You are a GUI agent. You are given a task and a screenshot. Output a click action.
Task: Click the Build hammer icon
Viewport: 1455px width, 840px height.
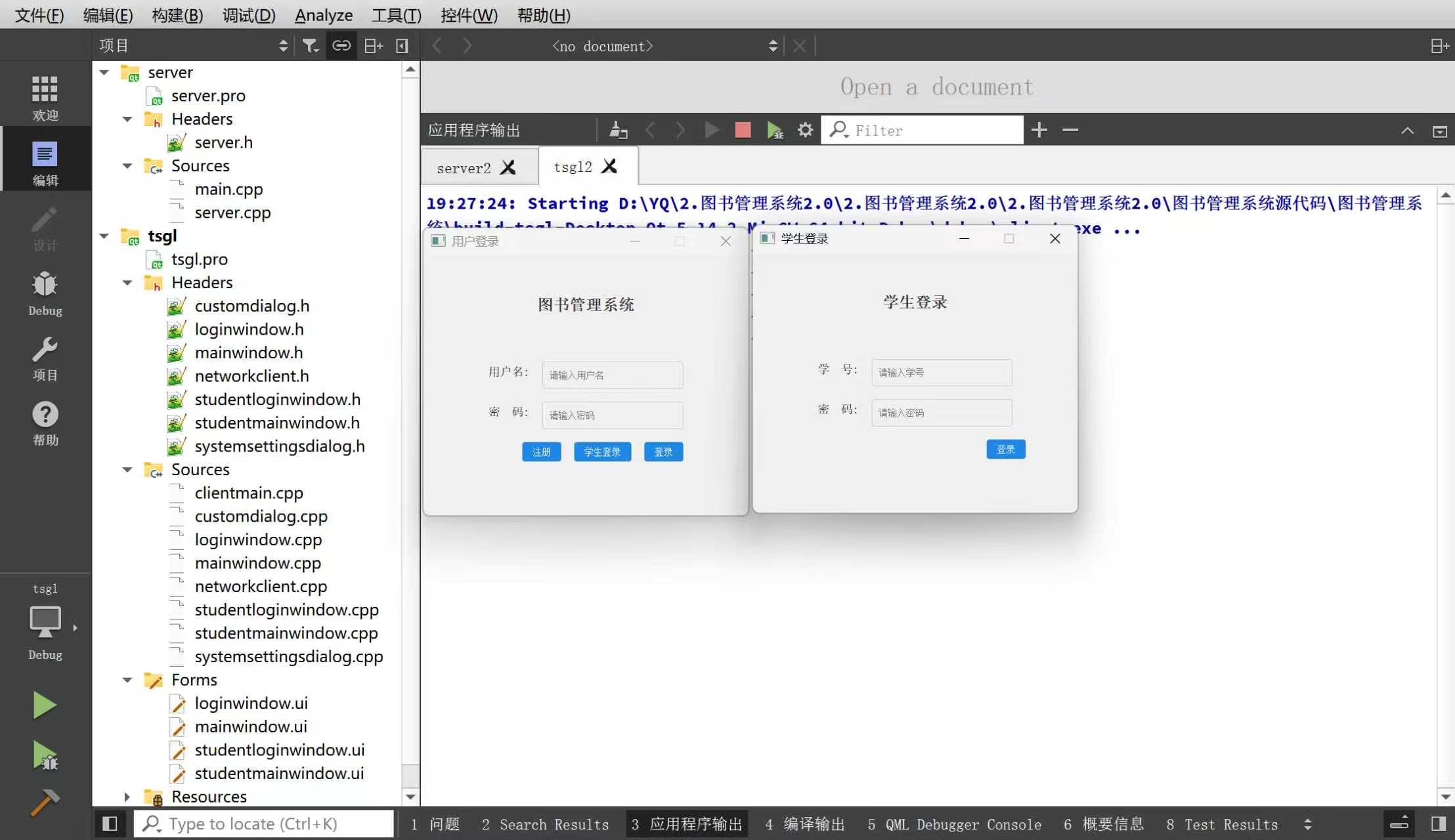tap(44, 802)
